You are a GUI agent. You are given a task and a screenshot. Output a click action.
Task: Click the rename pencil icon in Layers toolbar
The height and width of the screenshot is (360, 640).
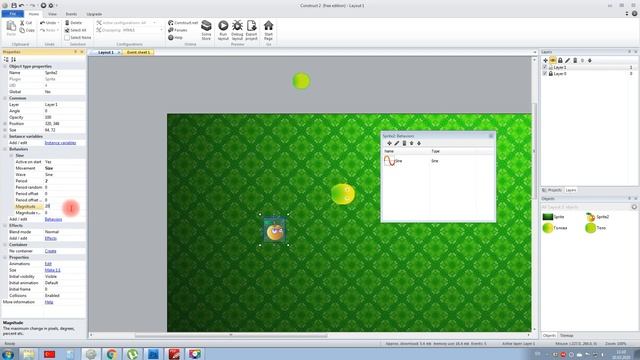567,60
